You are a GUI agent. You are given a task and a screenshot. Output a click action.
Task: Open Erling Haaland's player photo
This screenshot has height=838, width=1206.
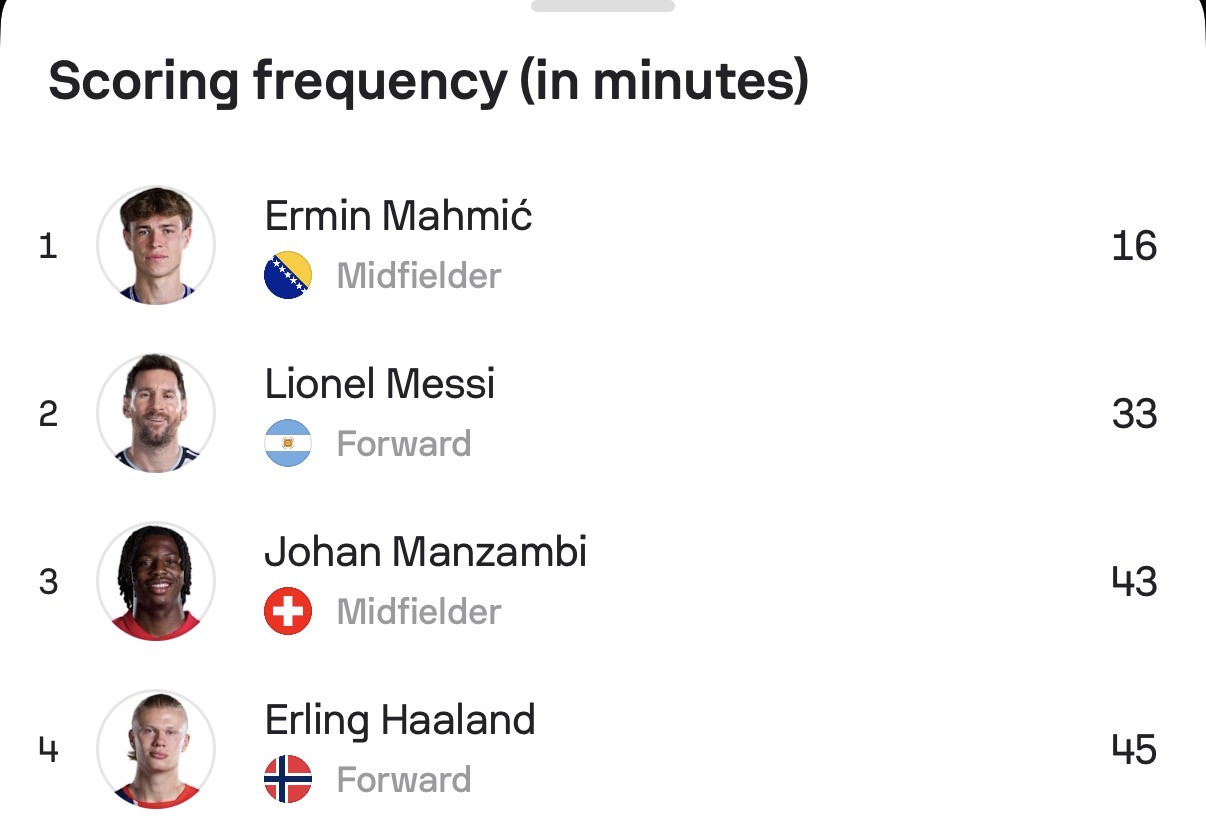pyautogui.click(x=156, y=749)
